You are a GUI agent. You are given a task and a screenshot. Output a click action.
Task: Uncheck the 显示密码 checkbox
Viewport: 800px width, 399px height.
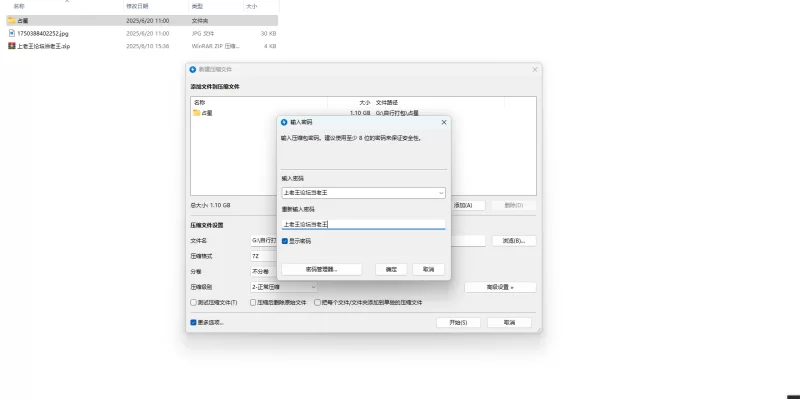click(285, 241)
